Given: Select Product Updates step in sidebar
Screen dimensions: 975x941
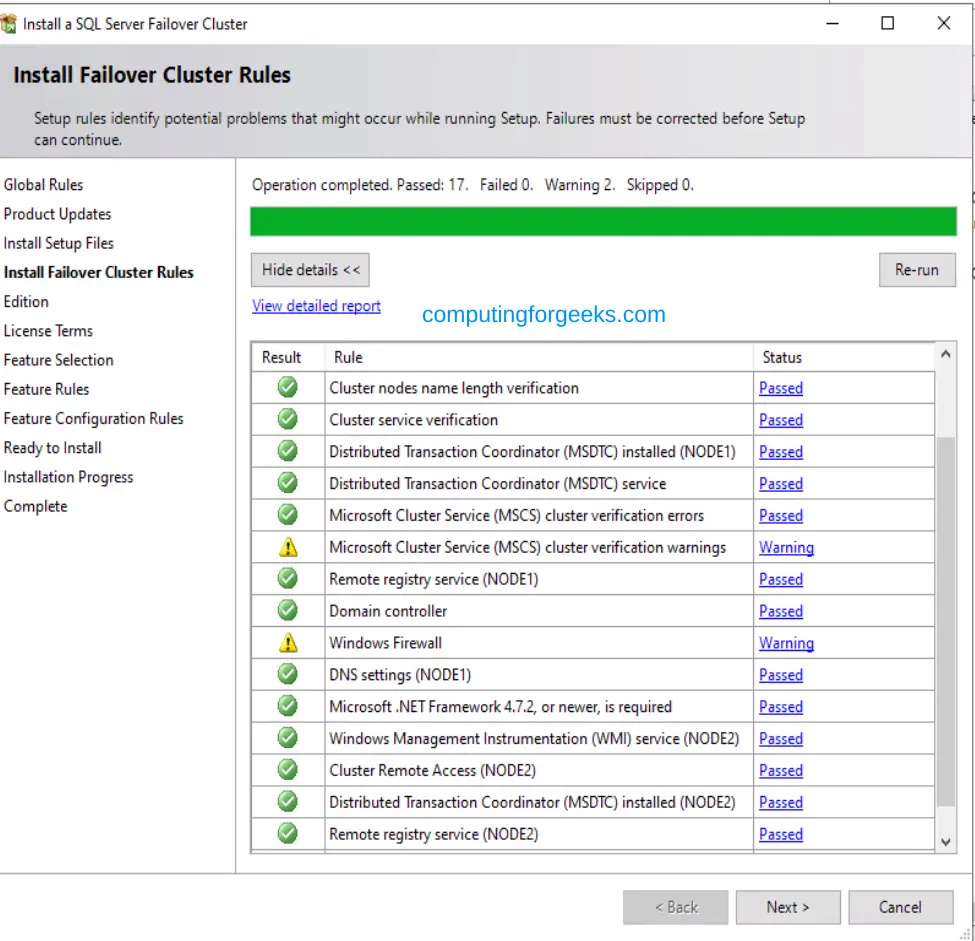Looking at the screenshot, I should coord(57,214).
